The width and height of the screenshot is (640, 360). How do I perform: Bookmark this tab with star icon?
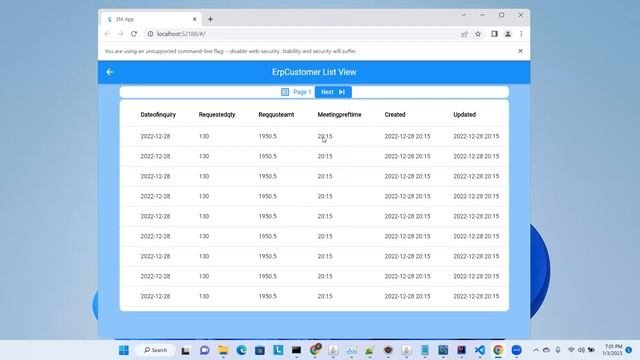click(x=478, y=34)
